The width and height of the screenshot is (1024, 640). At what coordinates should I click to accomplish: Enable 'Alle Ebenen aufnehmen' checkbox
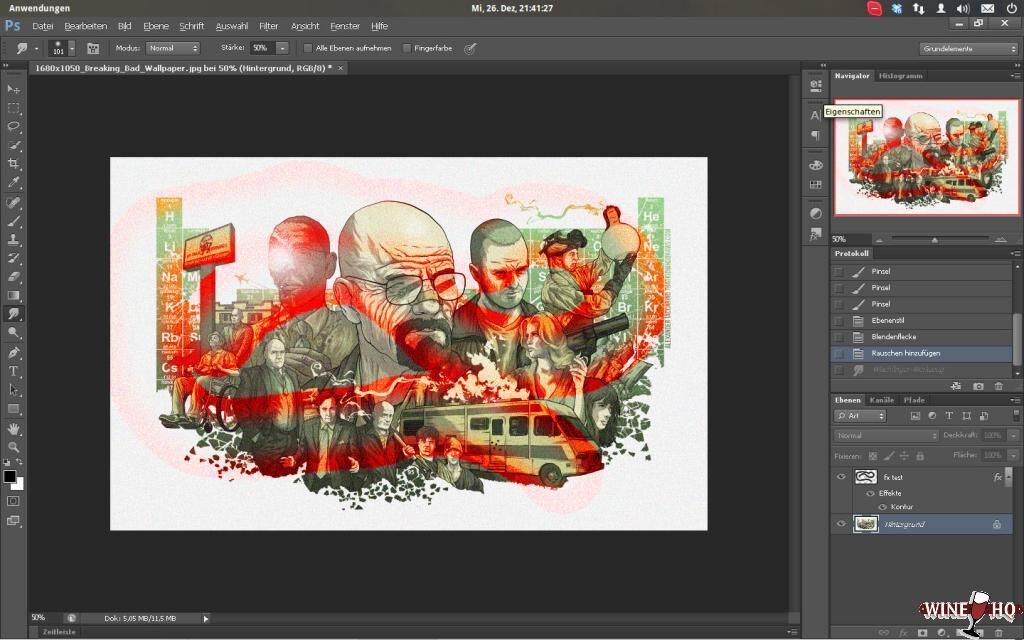point(308,48)
